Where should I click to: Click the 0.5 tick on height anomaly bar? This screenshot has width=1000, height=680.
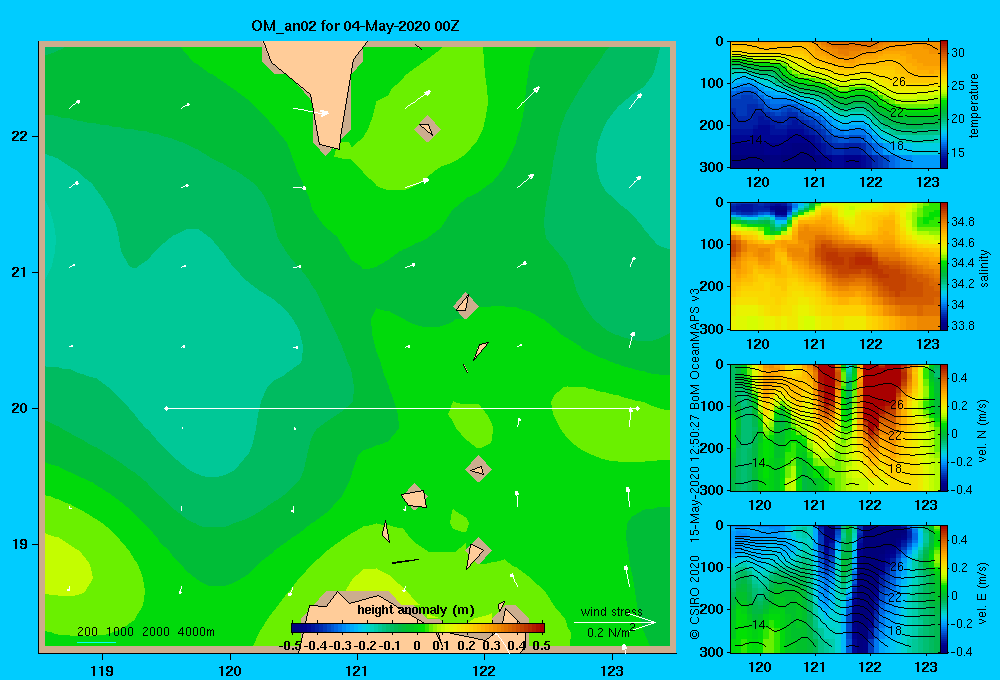coord(541,646)
